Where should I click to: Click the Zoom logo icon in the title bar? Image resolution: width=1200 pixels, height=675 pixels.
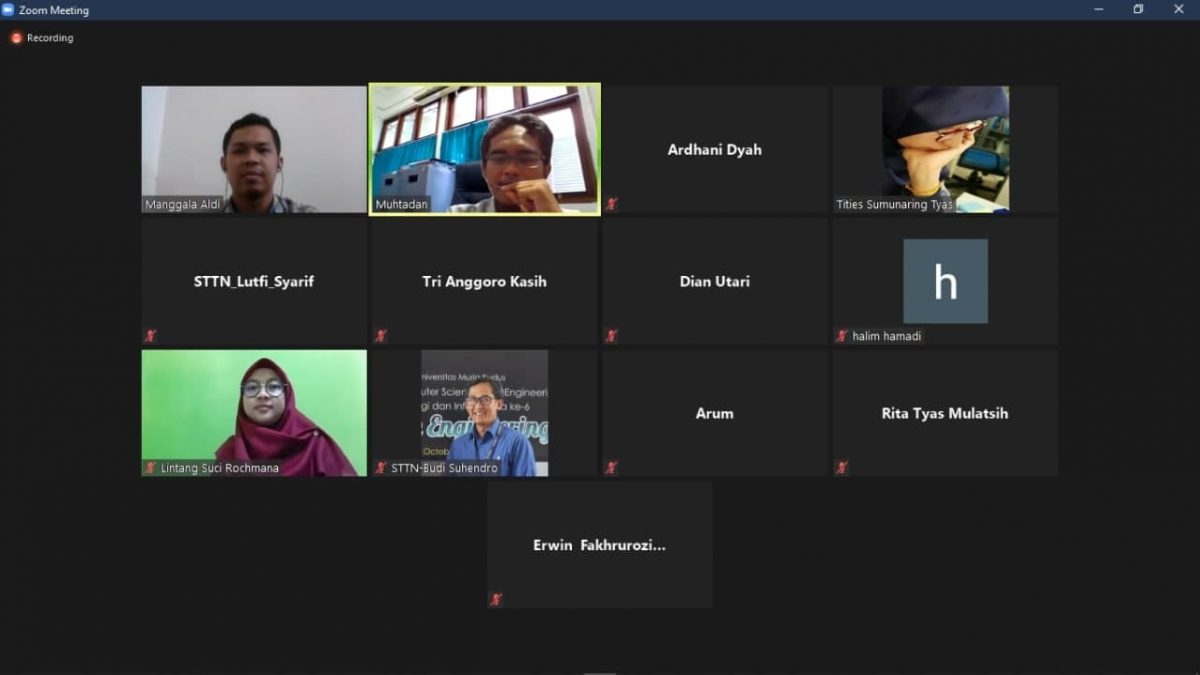8,10
